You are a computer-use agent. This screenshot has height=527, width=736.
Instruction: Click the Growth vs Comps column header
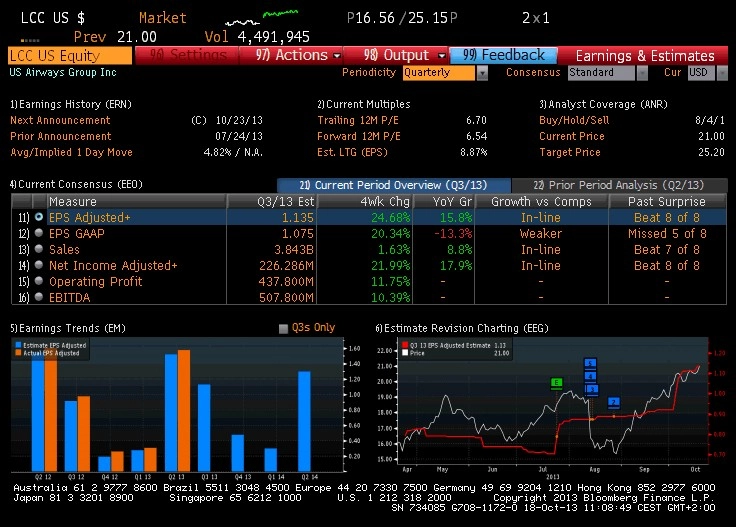(541, 201)
